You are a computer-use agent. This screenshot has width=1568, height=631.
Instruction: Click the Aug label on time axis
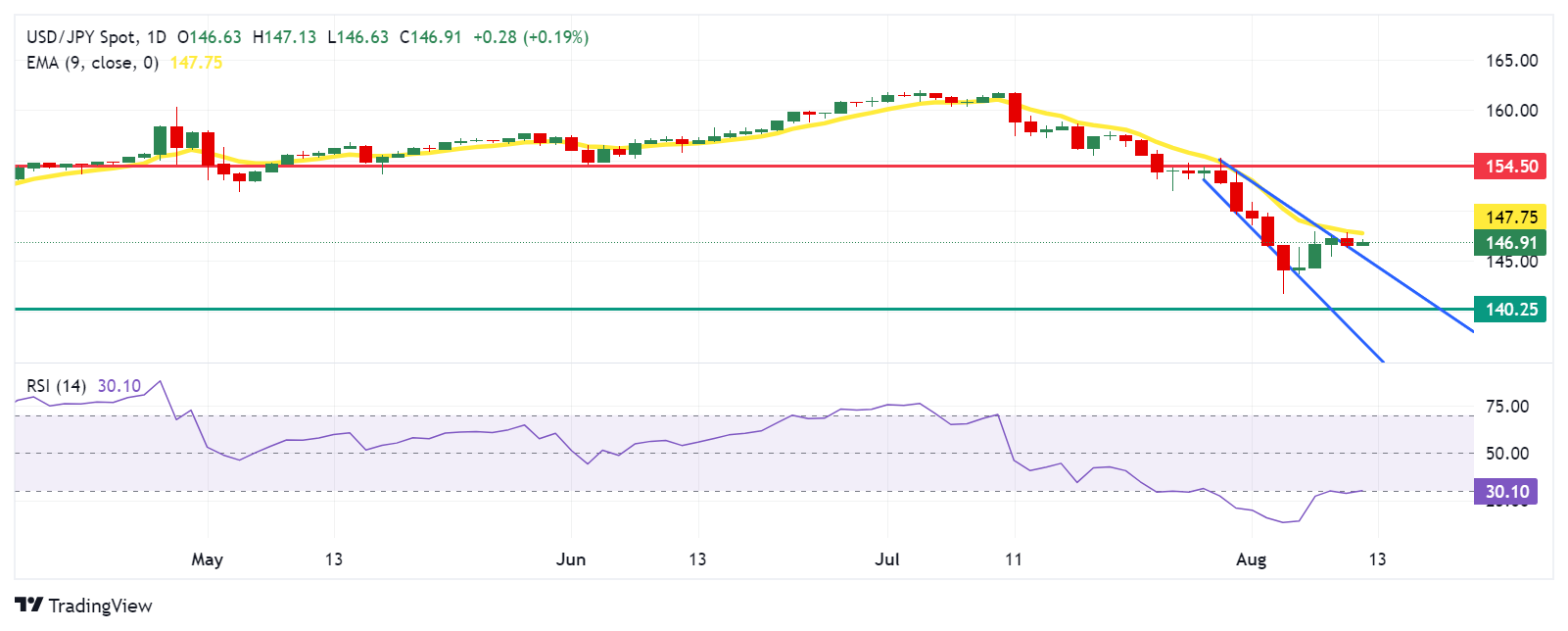(x=1251, y=559)
